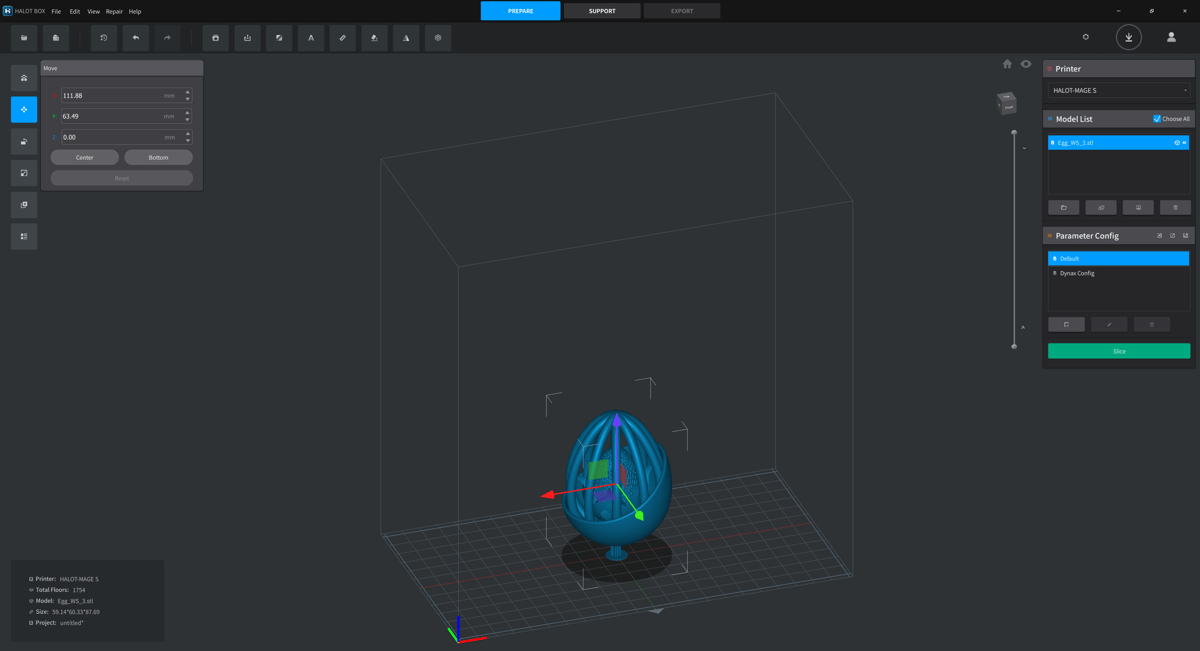This screenshot has width=1200, height=651.
Task: Select the layout arrange tool in sidebar
Action: [x=24, y=236]
